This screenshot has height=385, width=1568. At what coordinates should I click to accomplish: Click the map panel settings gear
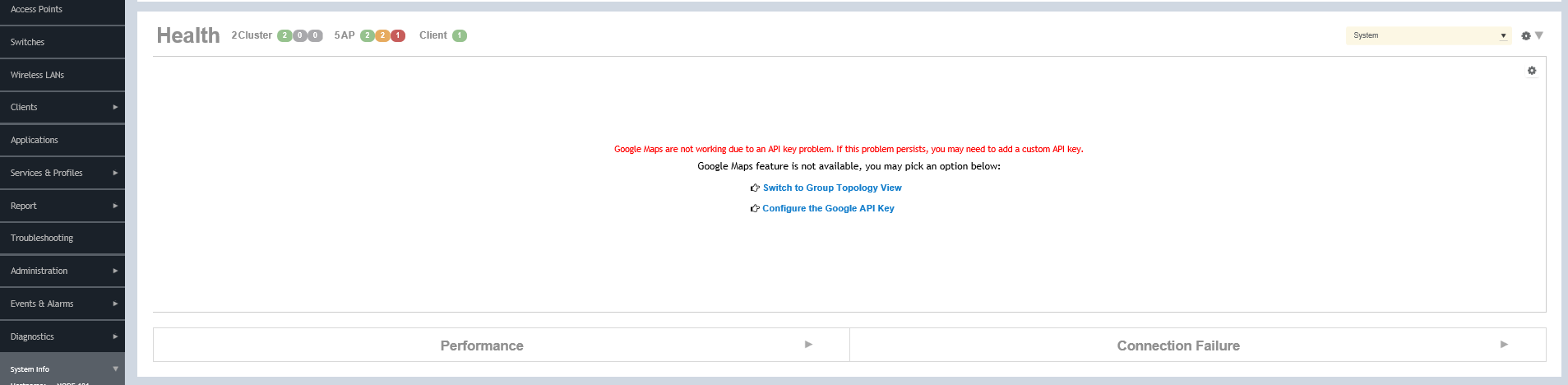(1532, 71)
